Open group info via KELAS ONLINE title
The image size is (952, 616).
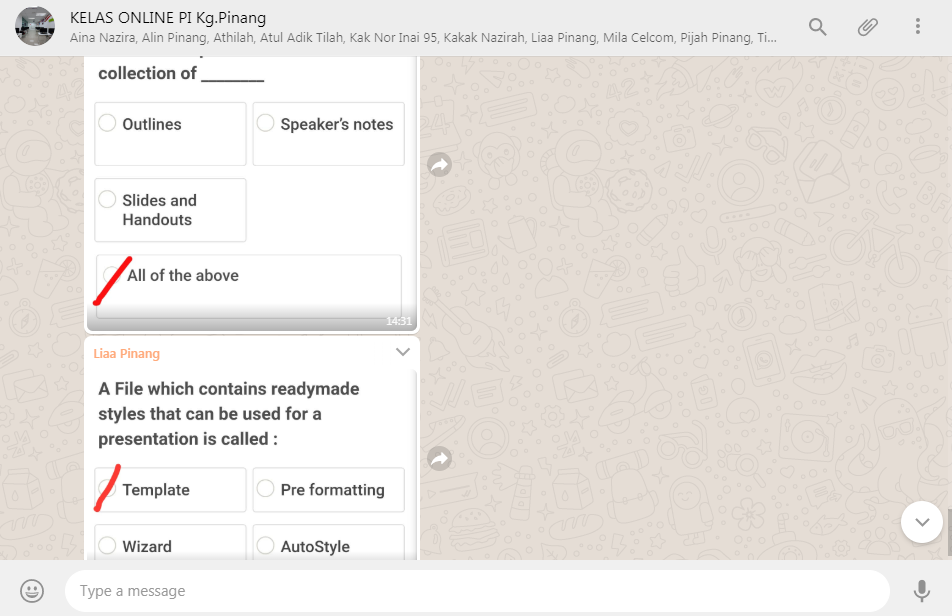point(168,18)
